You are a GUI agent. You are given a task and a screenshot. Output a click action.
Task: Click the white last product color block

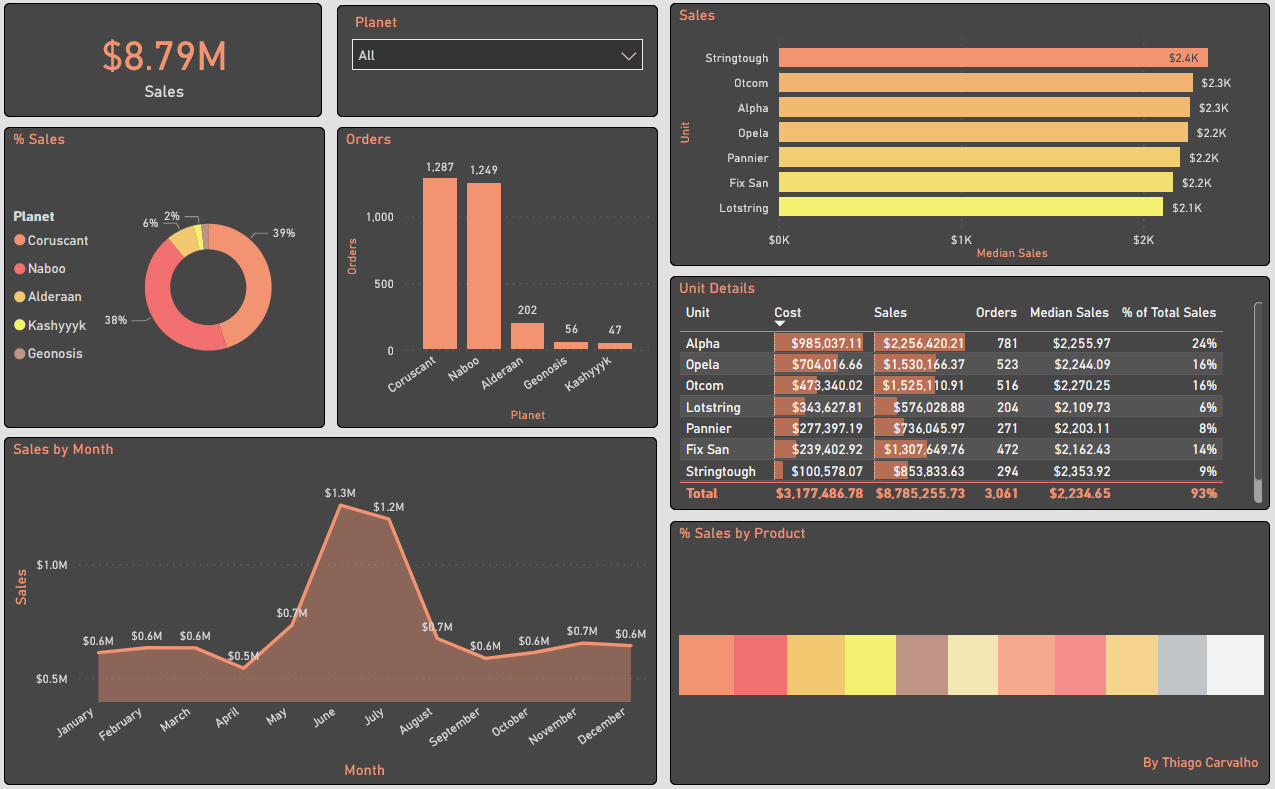pyautogui.click(x=1235, y=665)
